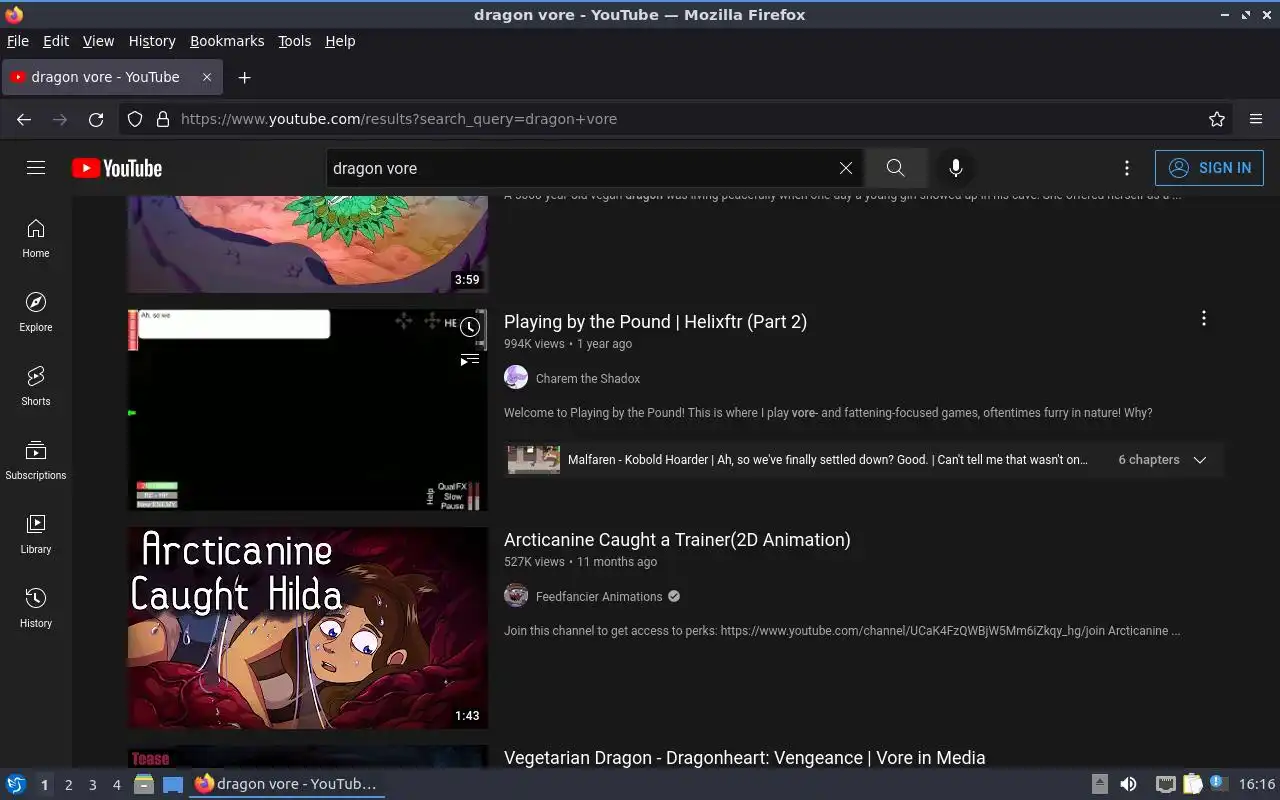Open the View menu

(98, 41)
